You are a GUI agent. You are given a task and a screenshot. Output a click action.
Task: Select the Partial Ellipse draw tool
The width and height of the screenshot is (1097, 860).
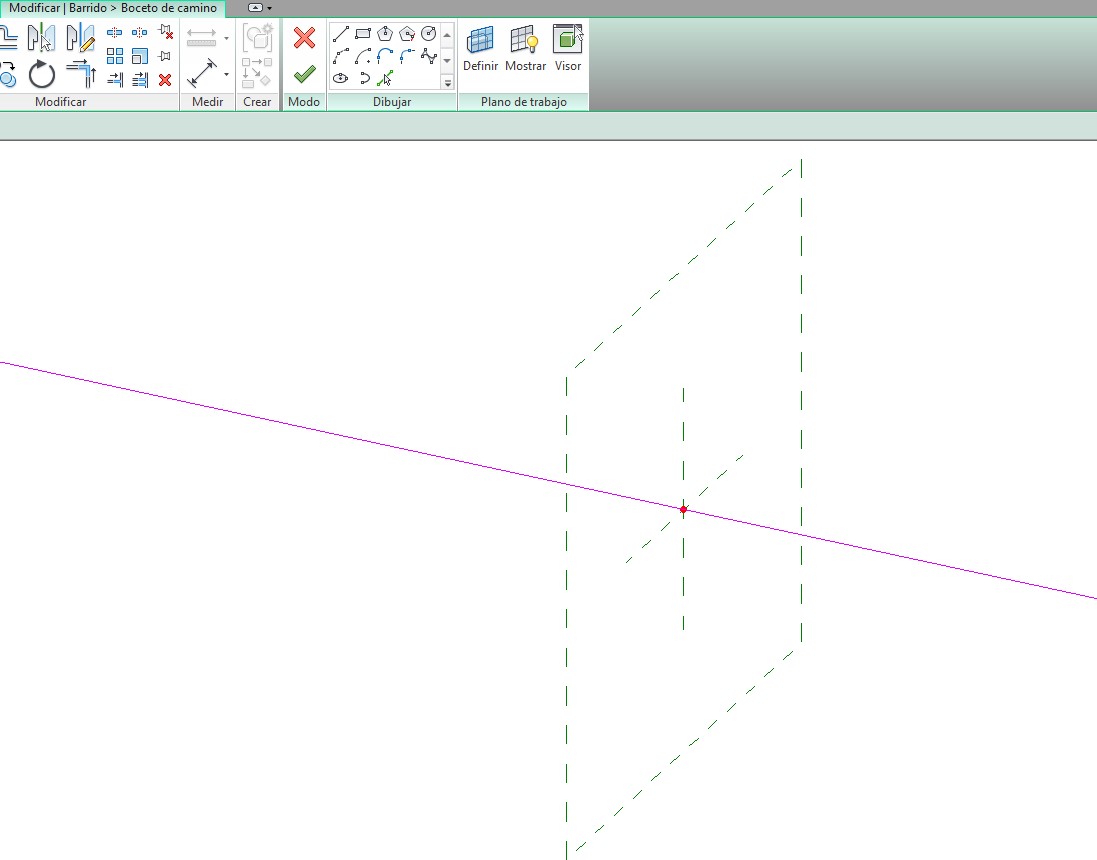click(364, 78)
